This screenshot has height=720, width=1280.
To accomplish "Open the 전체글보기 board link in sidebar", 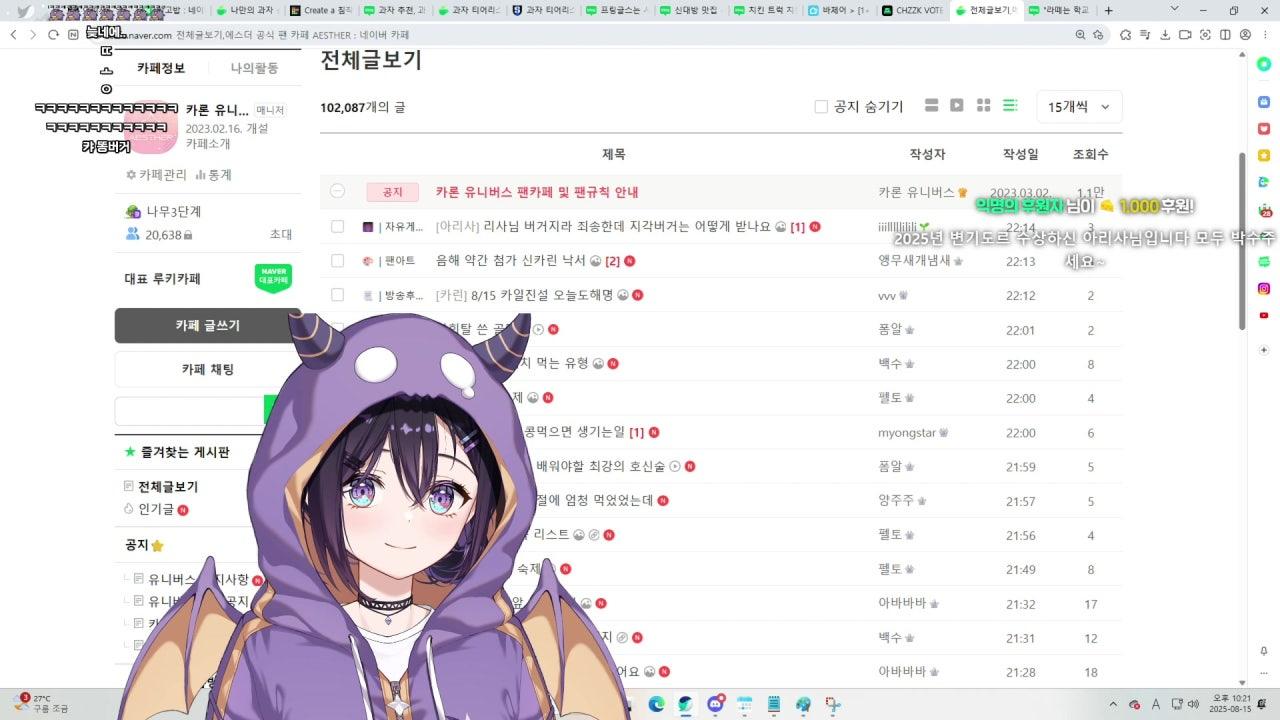I will point(168,487).
